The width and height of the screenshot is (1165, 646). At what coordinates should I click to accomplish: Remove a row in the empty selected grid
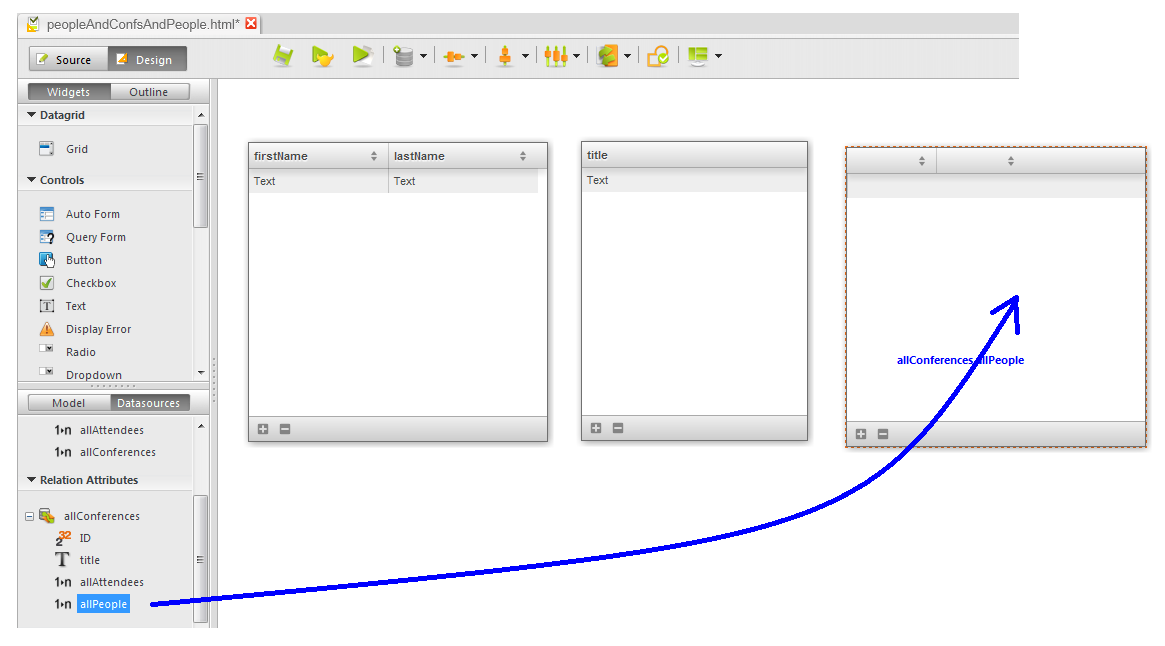[883, 434]
